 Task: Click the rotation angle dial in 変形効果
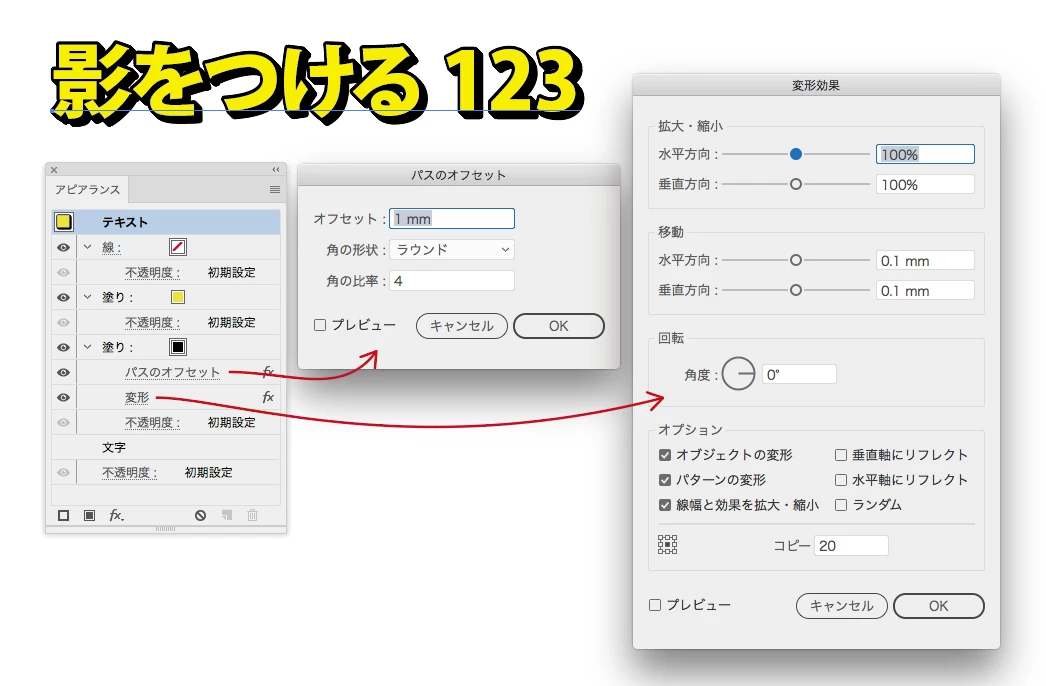click(738, 374)
